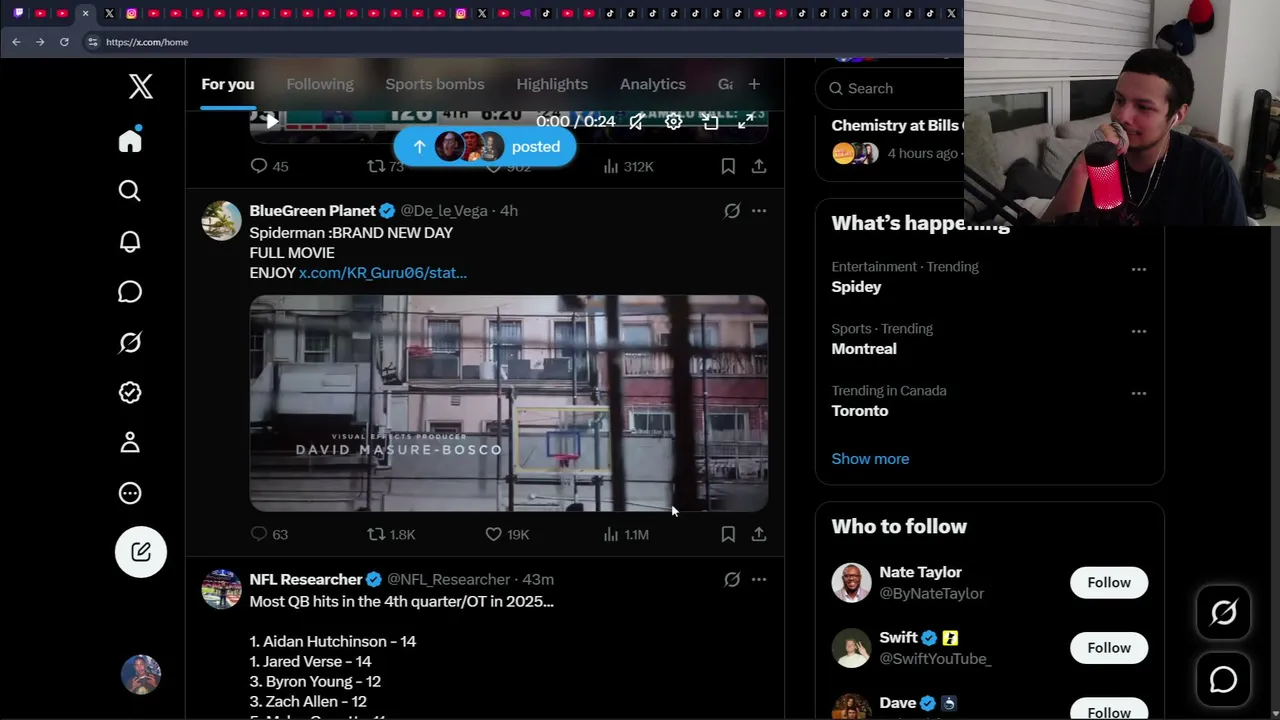Open the Montreal trending topic

(x=864, y=349)
